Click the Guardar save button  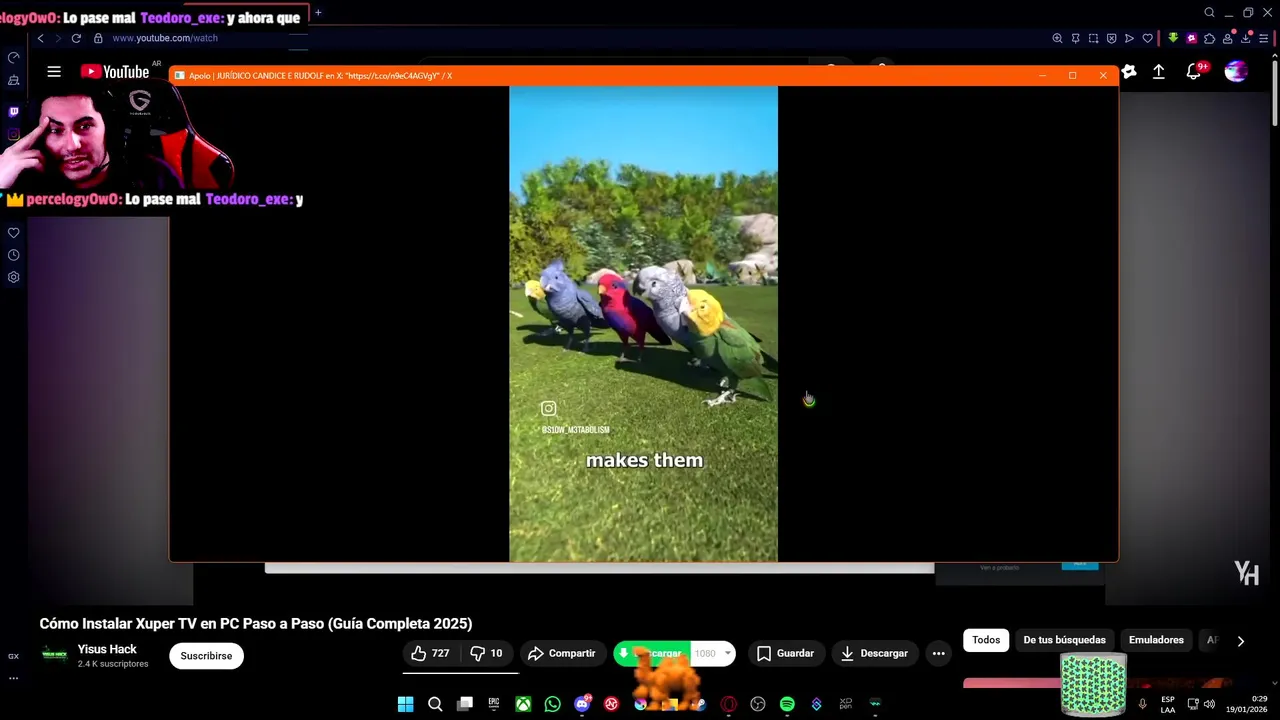coord(785,653)
